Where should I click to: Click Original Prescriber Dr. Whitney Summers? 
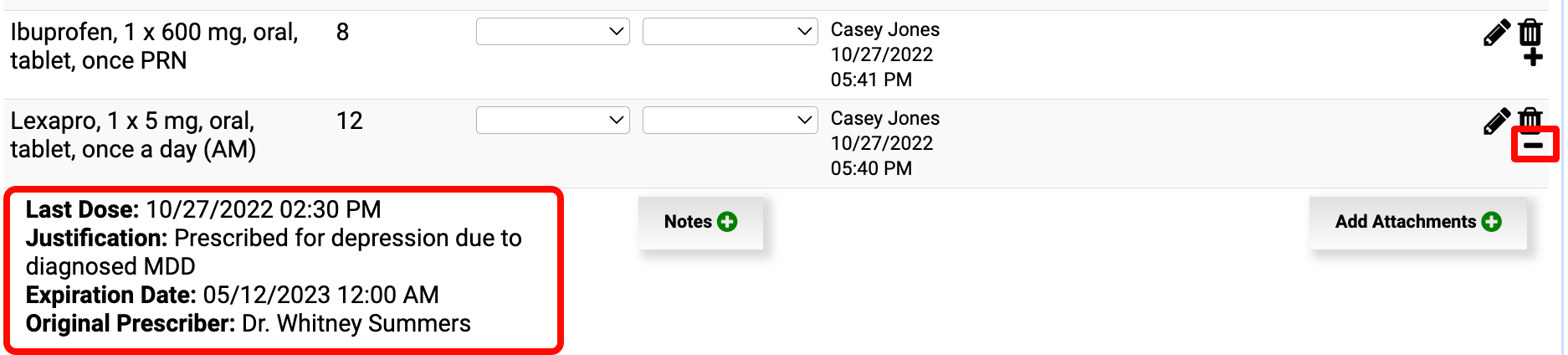click(248, 323)
